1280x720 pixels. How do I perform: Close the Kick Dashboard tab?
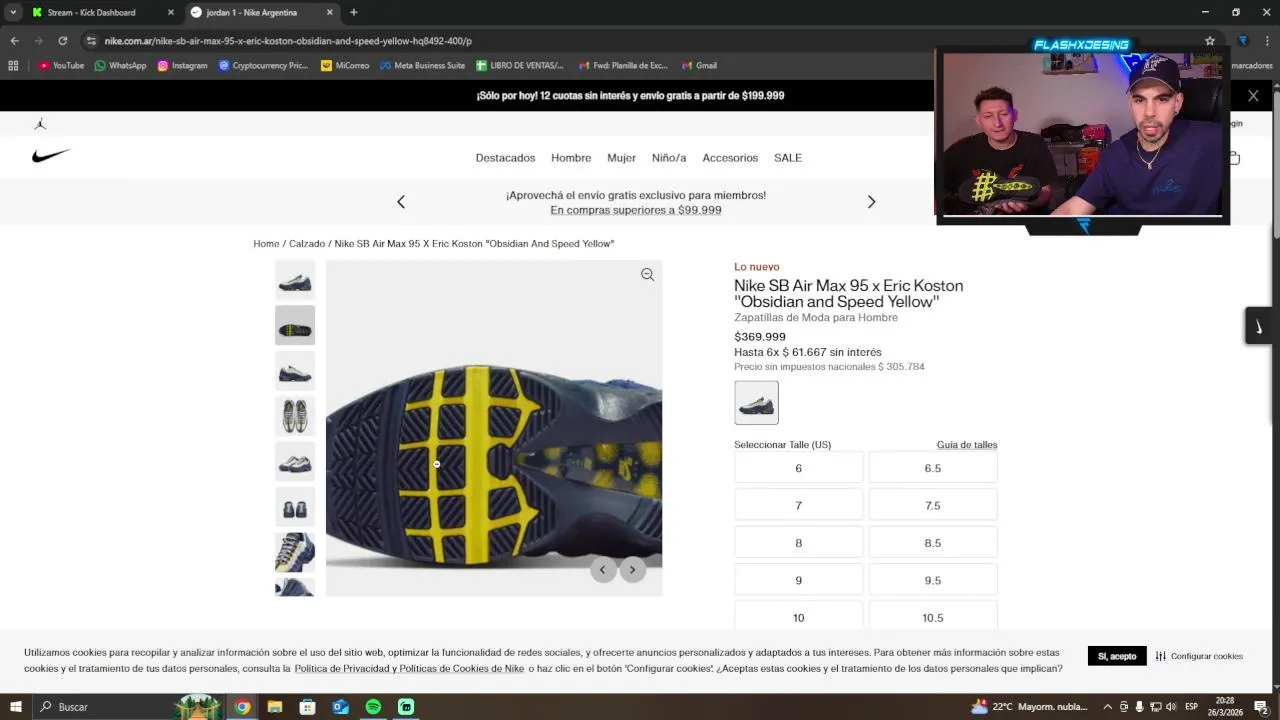click(x=170, y=12)
